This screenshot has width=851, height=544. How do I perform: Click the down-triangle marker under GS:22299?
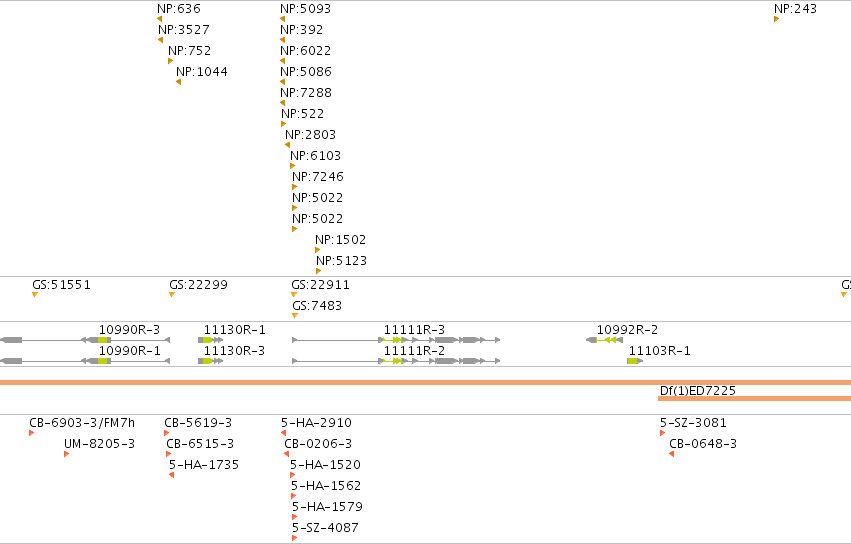[x=172, y=295]
